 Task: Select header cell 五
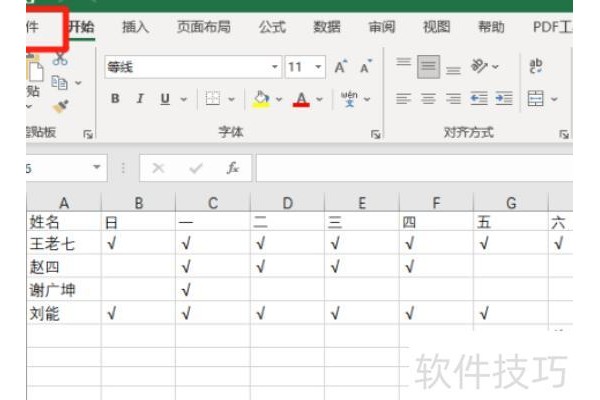tap(511, 222)
